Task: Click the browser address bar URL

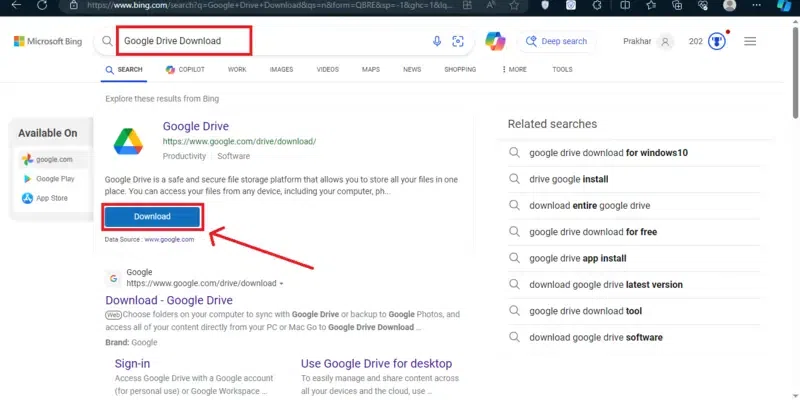Action: [x=271, y=5]
